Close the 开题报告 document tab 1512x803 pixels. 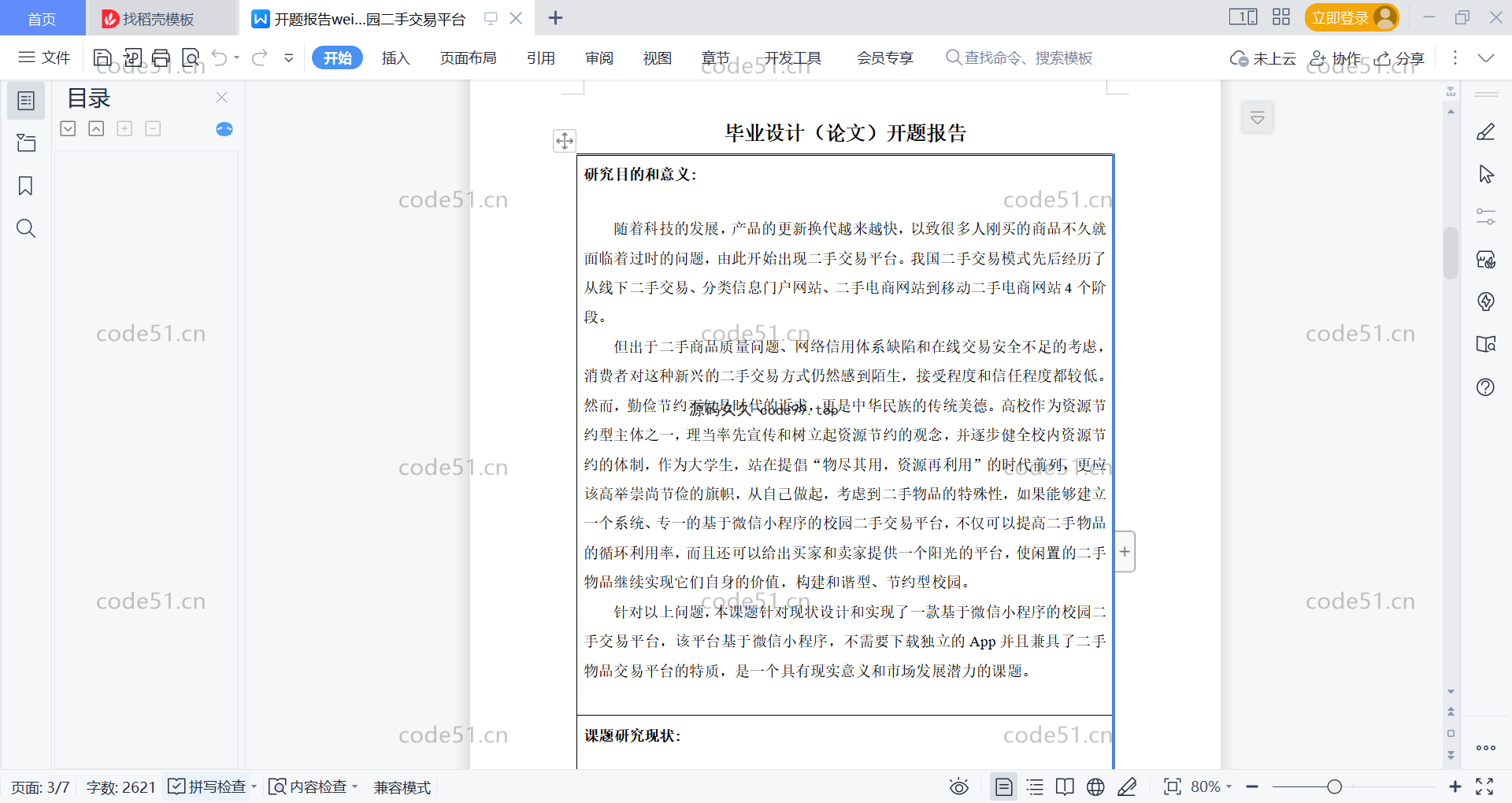[x=516, y=17]
